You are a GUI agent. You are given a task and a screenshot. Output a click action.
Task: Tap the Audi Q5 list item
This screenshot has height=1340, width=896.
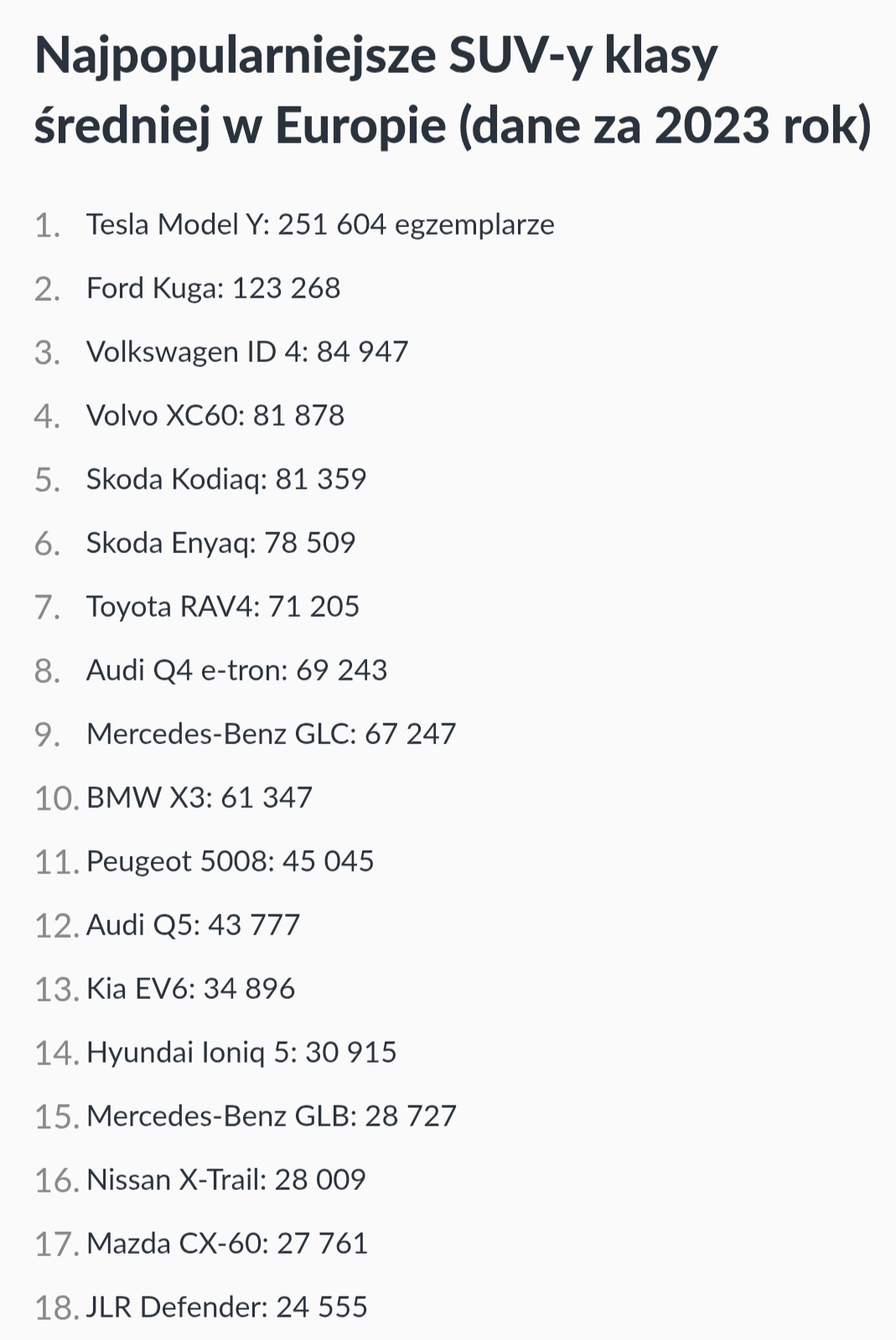click(x=193, y=925)
